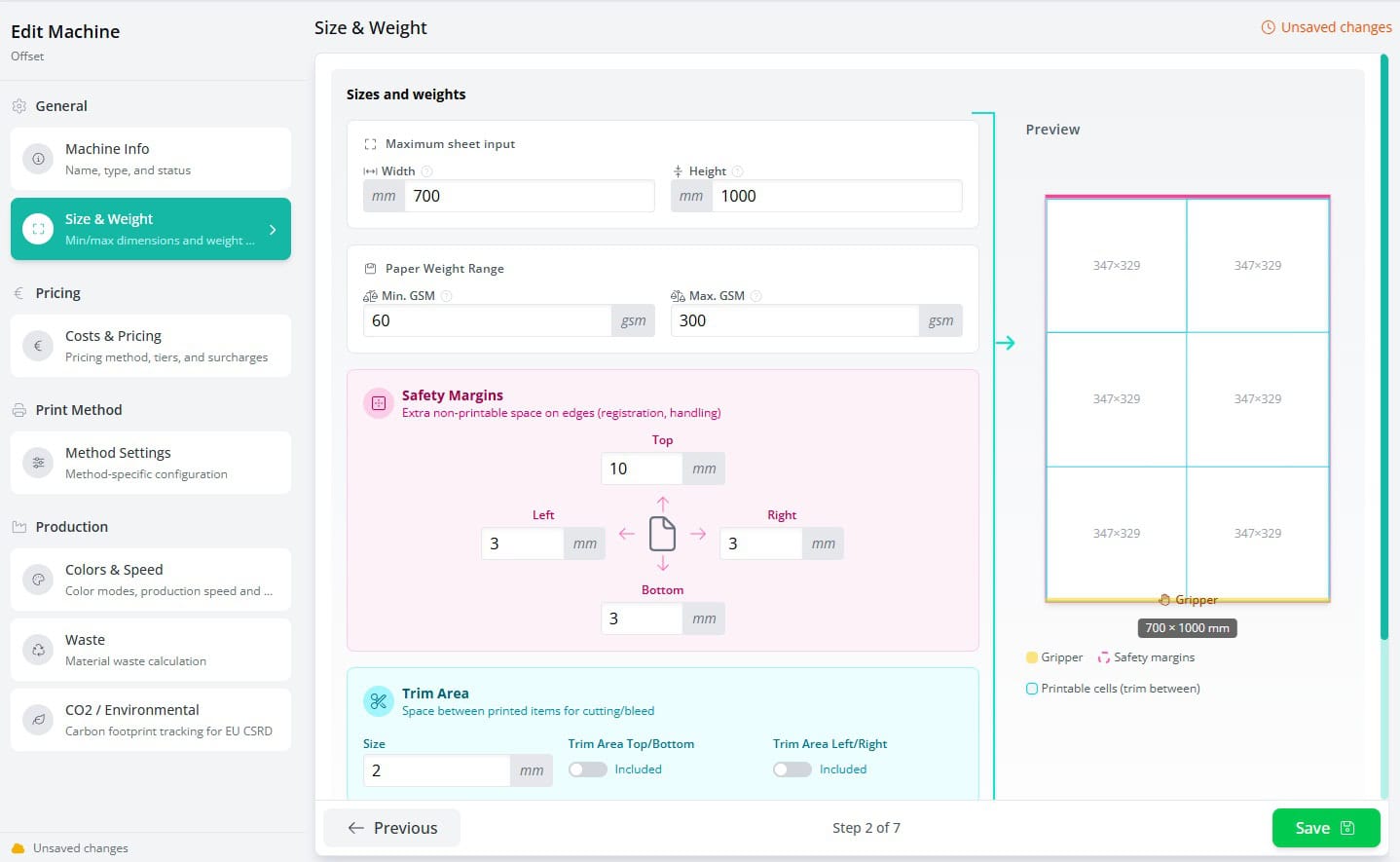Open CO2 / Environmental section
Image resolution: width=1400 pixels, height=862 pixels.
(x=151, y=720)
